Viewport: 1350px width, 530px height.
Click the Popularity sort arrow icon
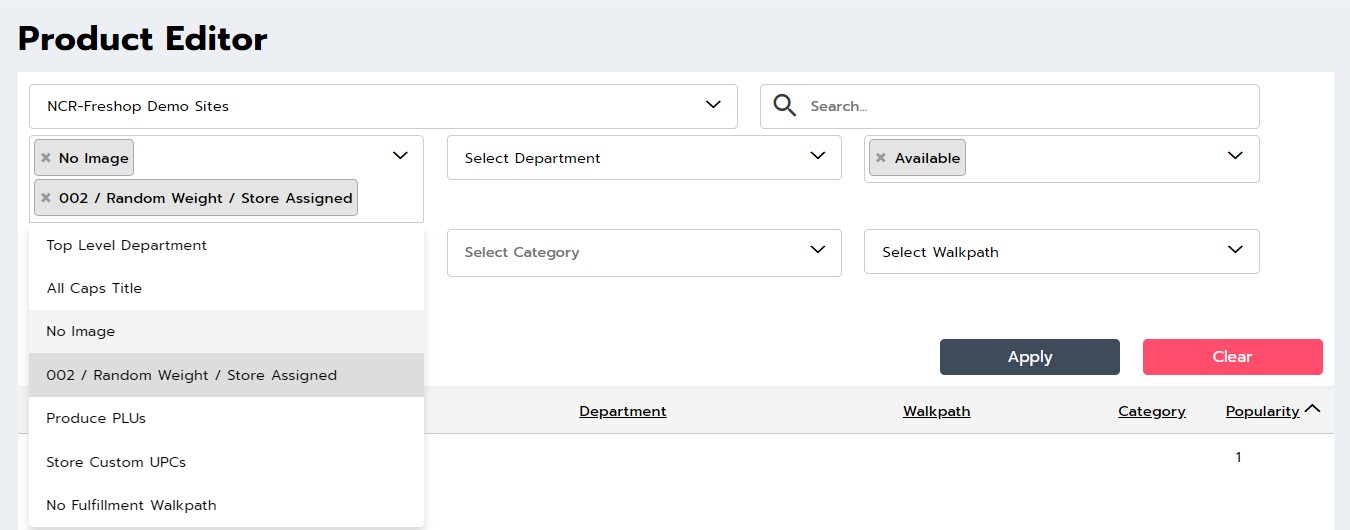click(1313, 409)
